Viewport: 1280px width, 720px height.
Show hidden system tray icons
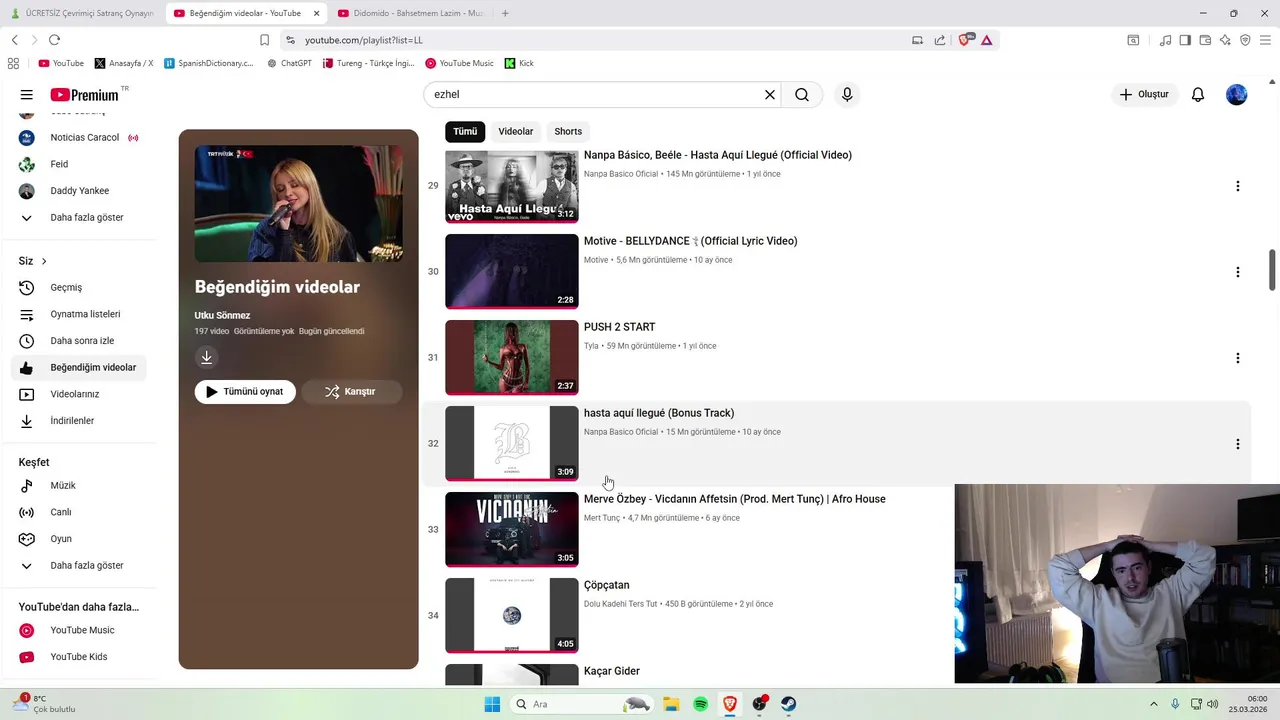(1154, 704)
